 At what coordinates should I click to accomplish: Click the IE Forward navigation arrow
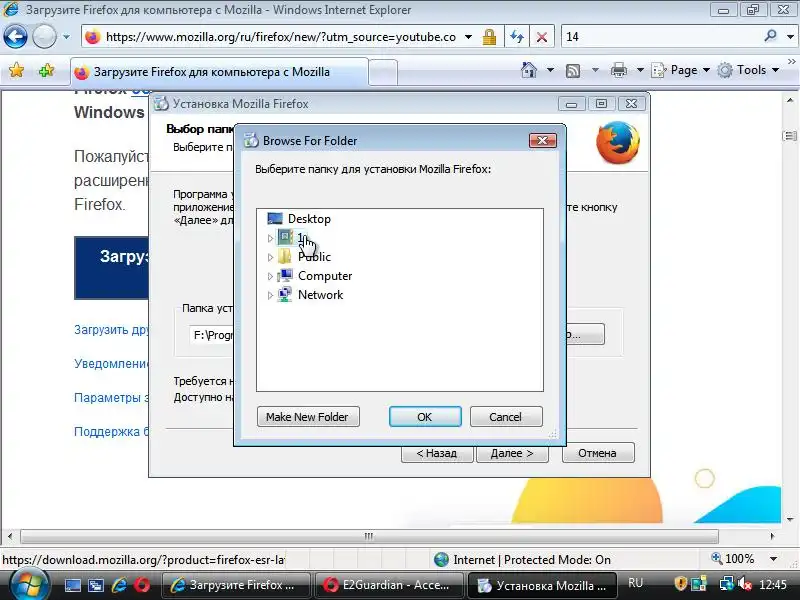click(44, 37)
